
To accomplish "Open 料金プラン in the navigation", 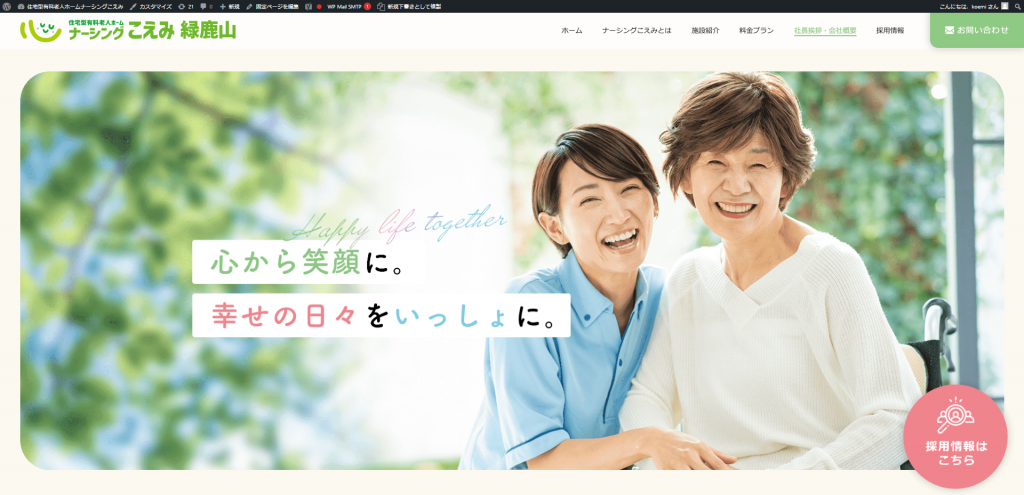I will coord(756,31).
